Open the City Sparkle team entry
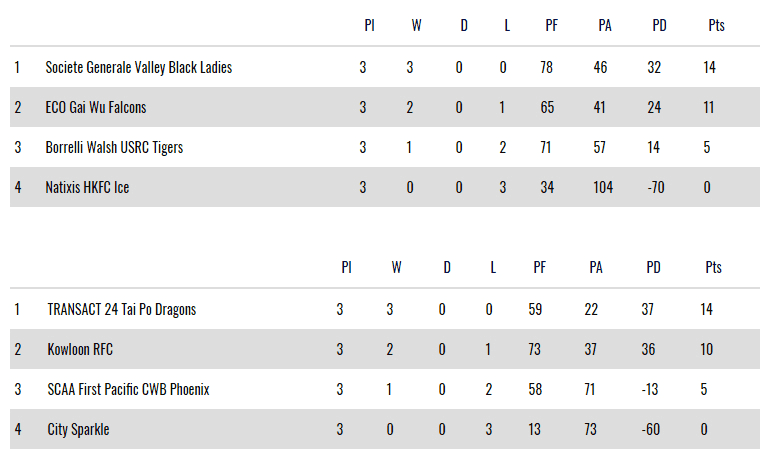 click(78, 430)
